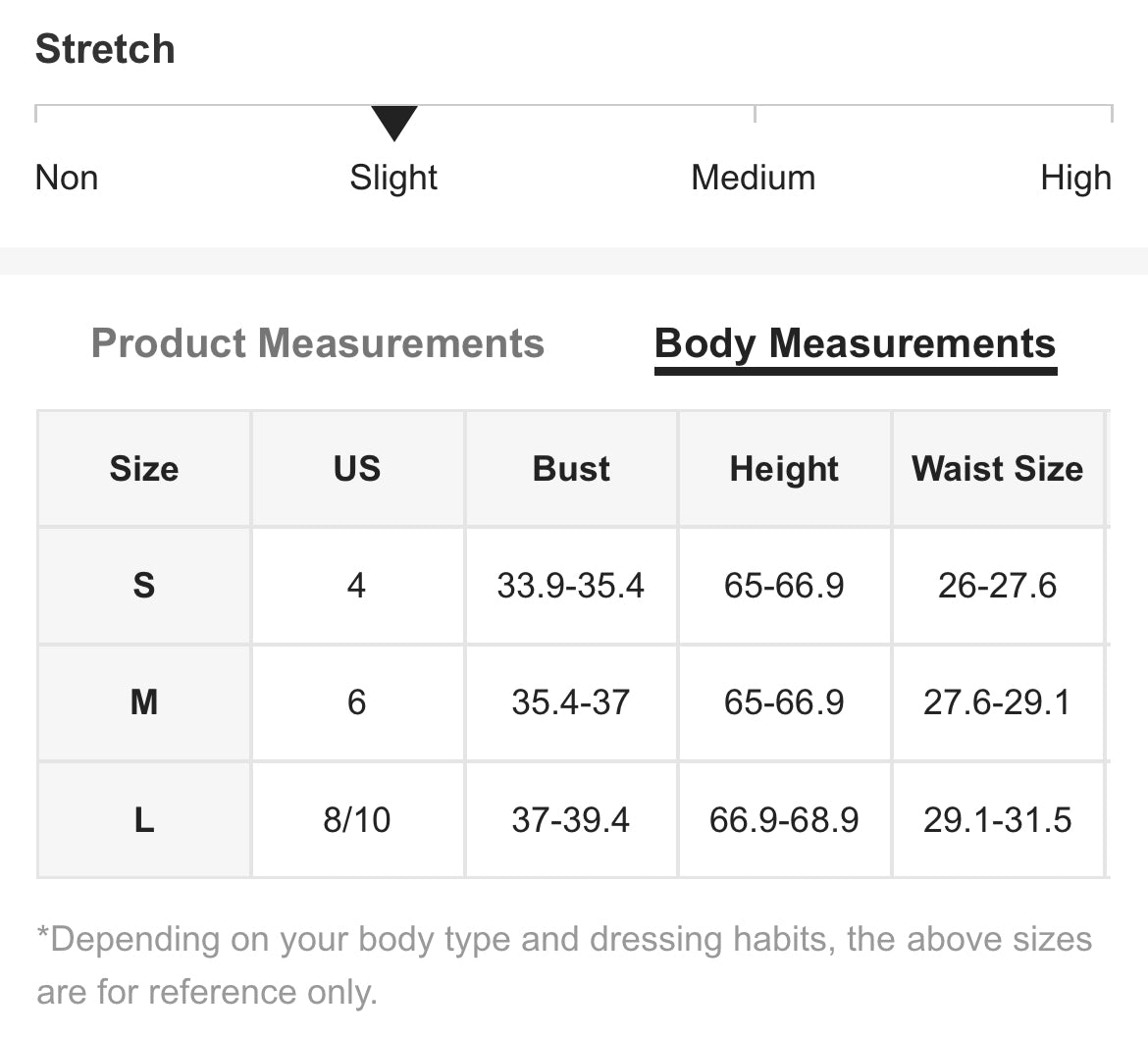The height and width of the screenshot is (1038, 1148).
Task: Switch to the Product Measurements tab
Action: 317,343
